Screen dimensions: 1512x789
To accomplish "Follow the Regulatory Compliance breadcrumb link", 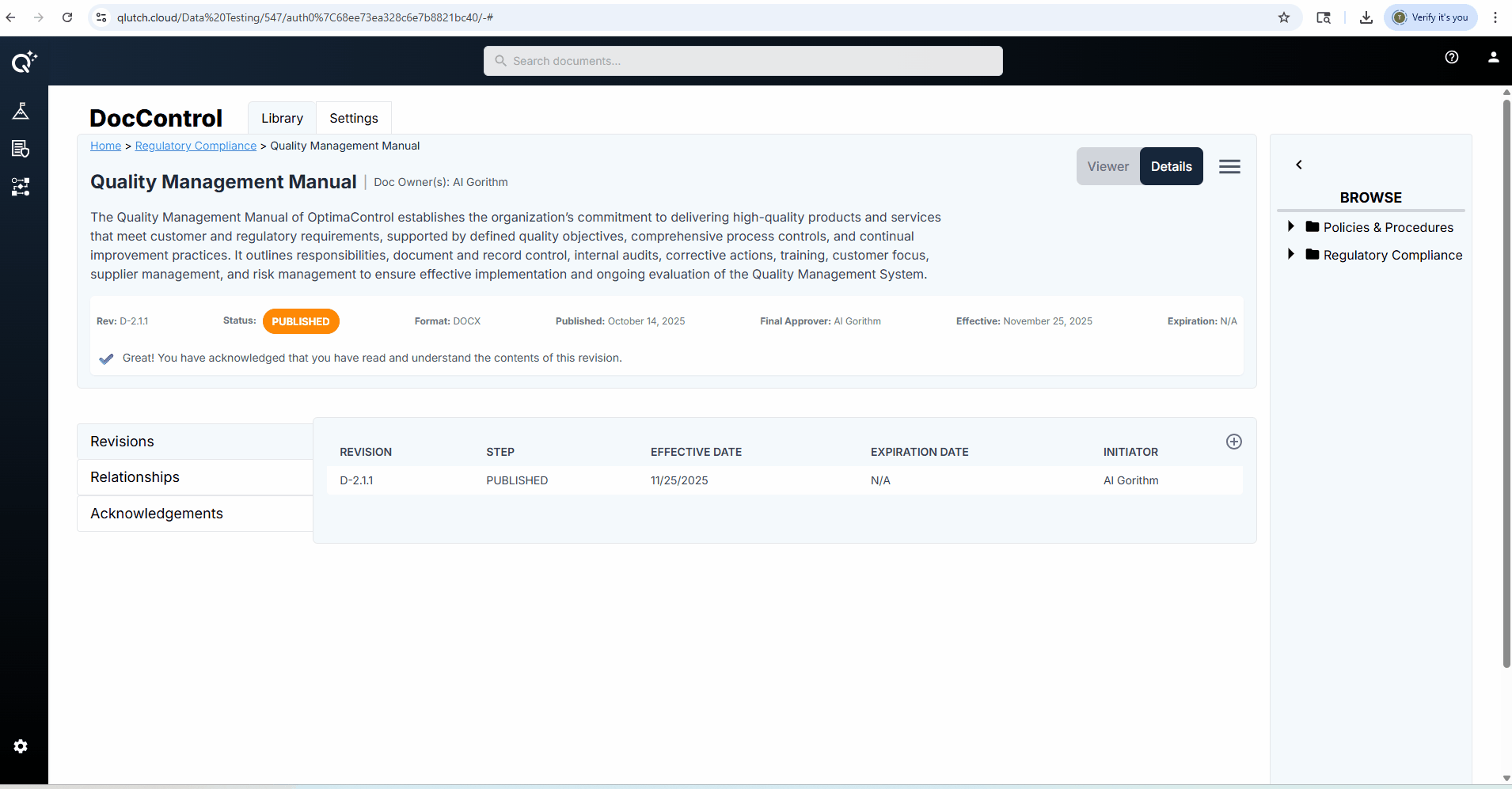I will [195, 146].
